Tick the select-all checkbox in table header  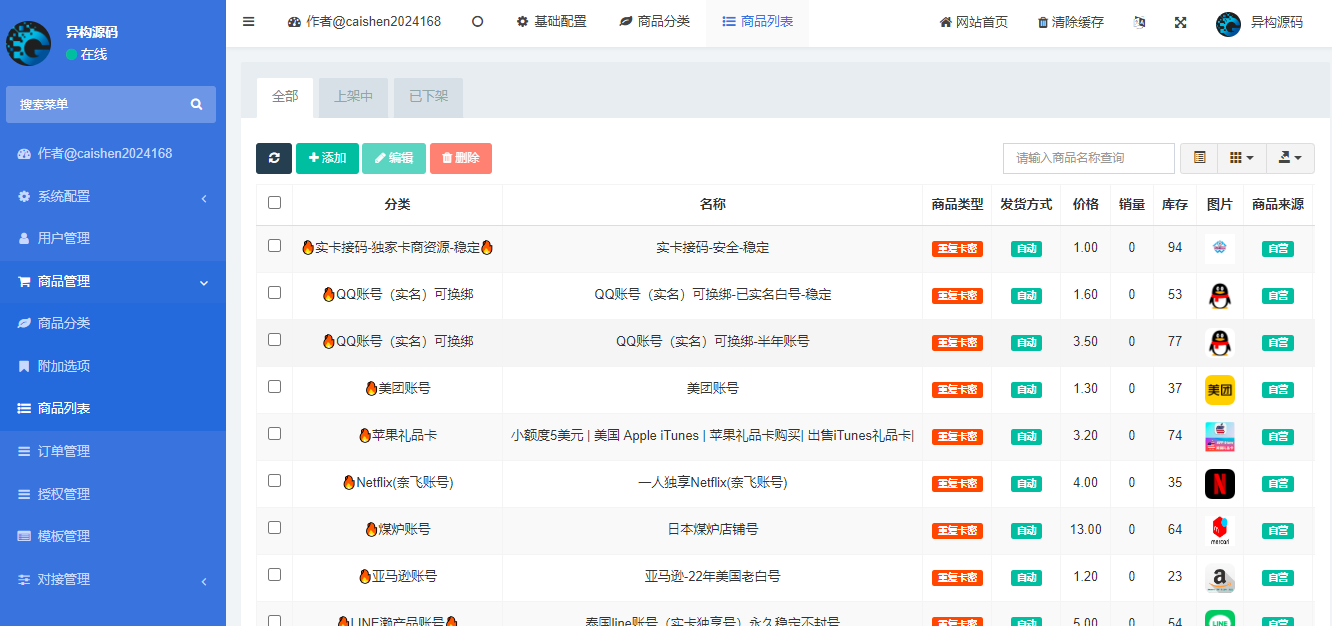(x=275, y=203)
